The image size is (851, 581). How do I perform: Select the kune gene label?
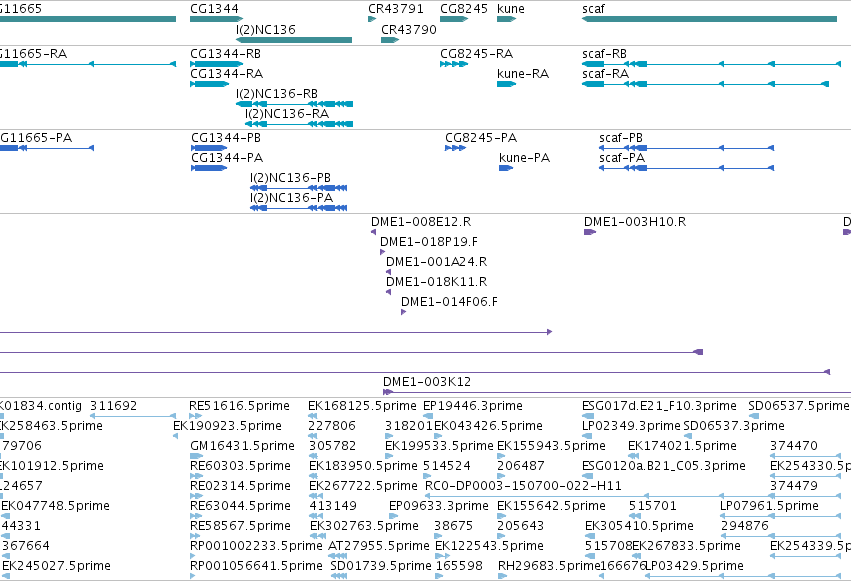(511, 9)
